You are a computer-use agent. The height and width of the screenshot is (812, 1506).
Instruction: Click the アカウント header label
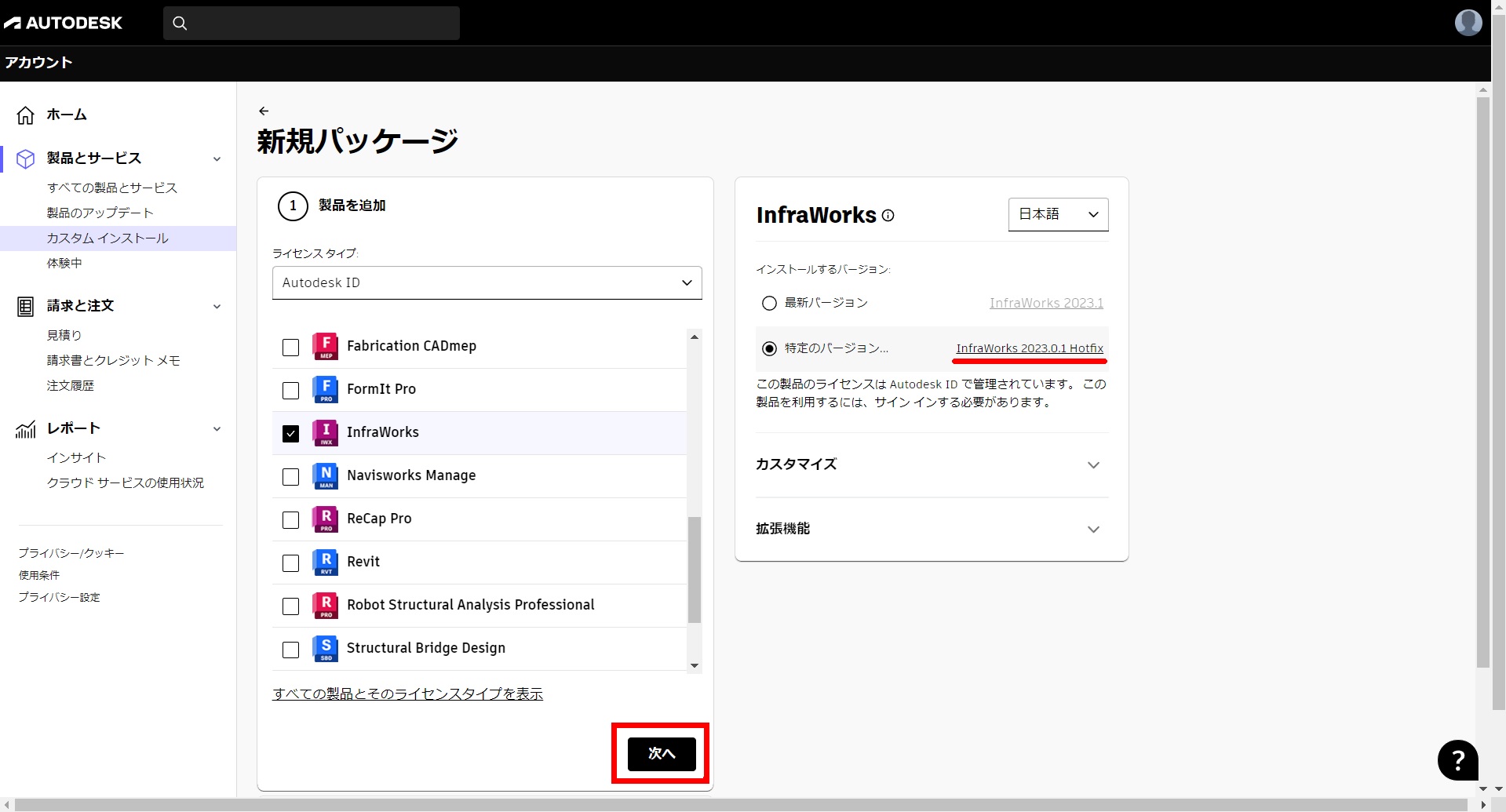click(38, 63)
